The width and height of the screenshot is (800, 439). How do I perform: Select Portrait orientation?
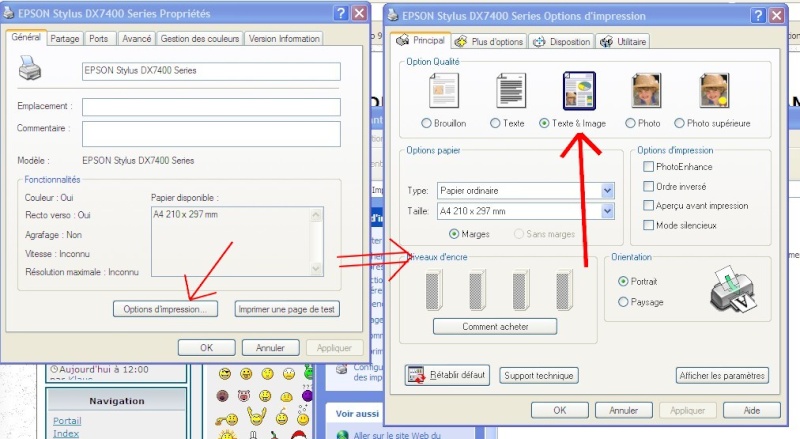coord(623,281)
